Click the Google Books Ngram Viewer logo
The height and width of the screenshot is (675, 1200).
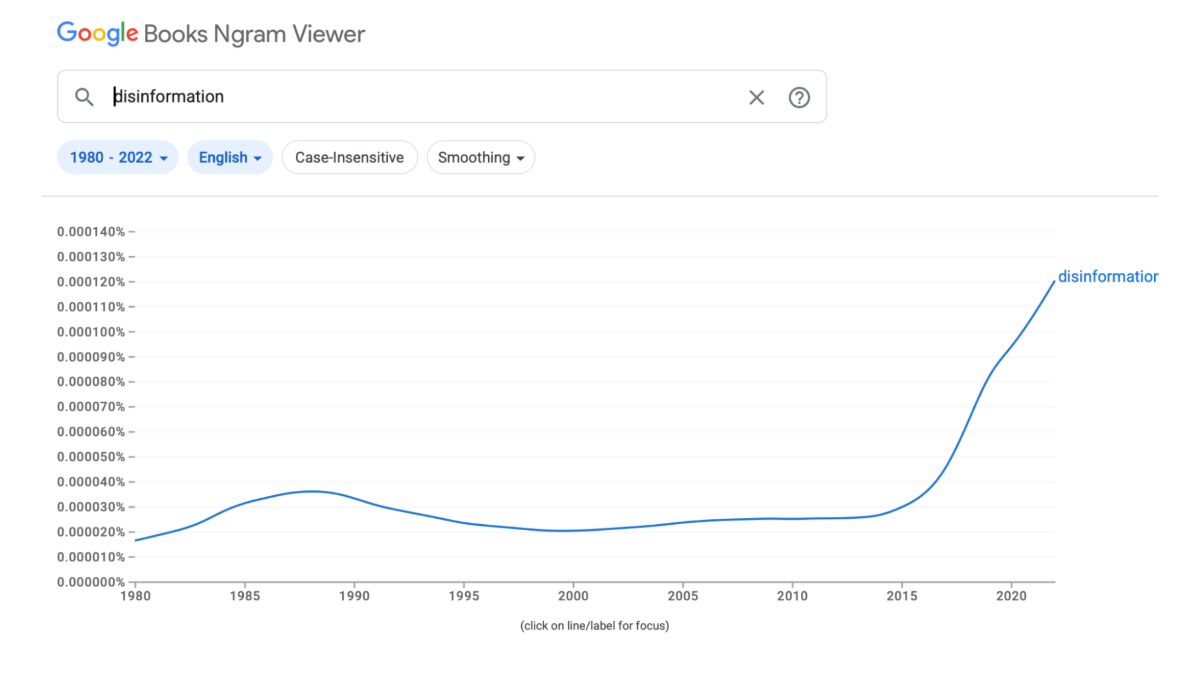[211, 34]
